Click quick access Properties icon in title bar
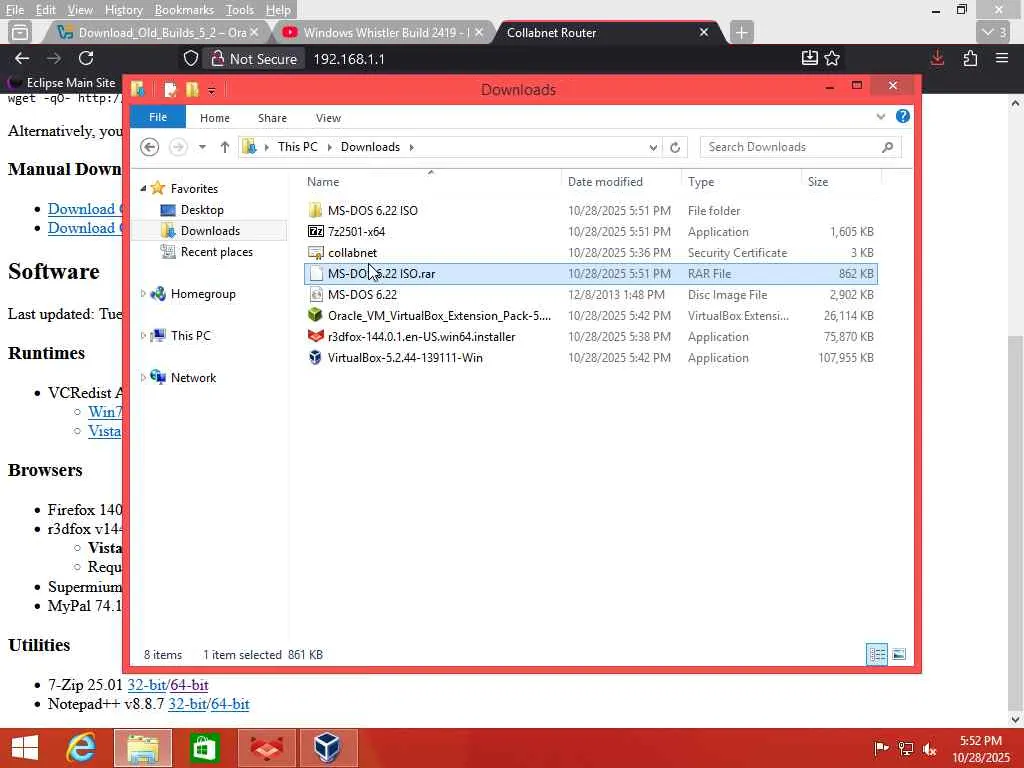Image resolution: width=1024 pixels, height=768 pixels. [170, 89]
